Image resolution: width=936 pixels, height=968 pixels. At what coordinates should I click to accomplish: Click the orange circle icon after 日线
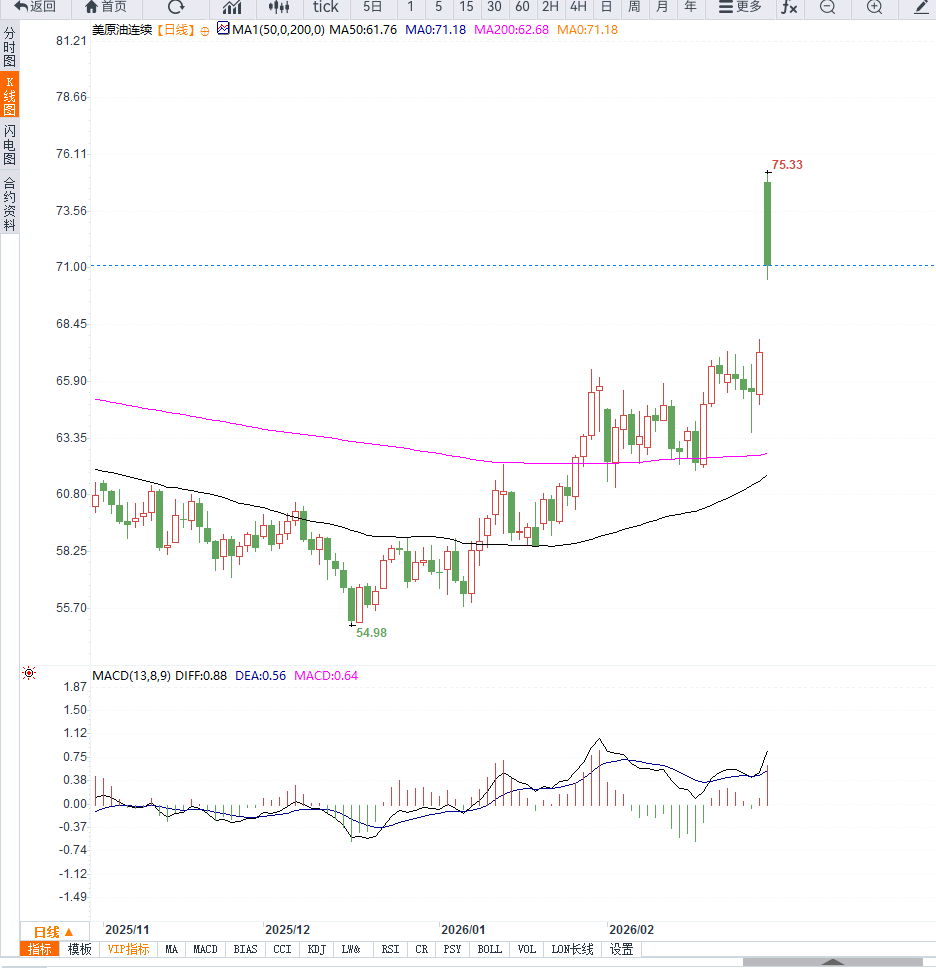pos(205,31)
